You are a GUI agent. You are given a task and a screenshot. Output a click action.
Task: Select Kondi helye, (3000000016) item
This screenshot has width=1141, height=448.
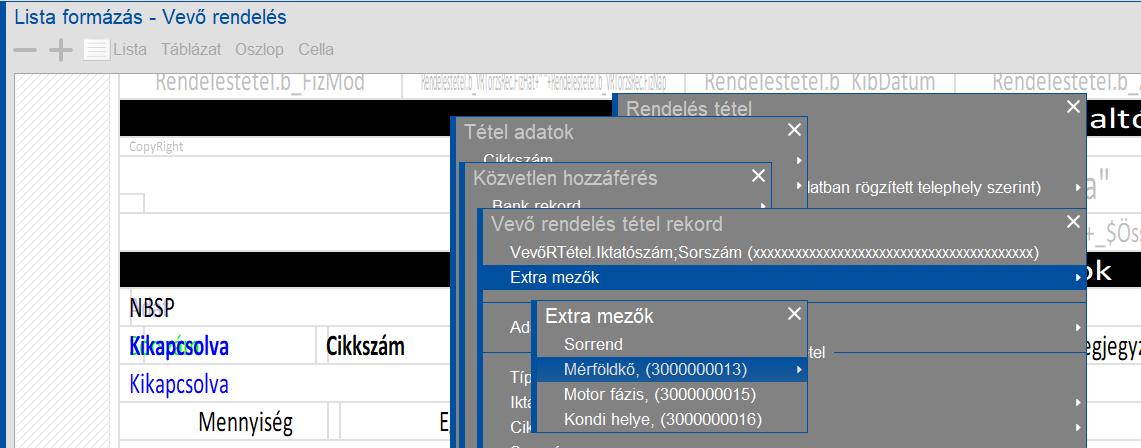[671, 419]
